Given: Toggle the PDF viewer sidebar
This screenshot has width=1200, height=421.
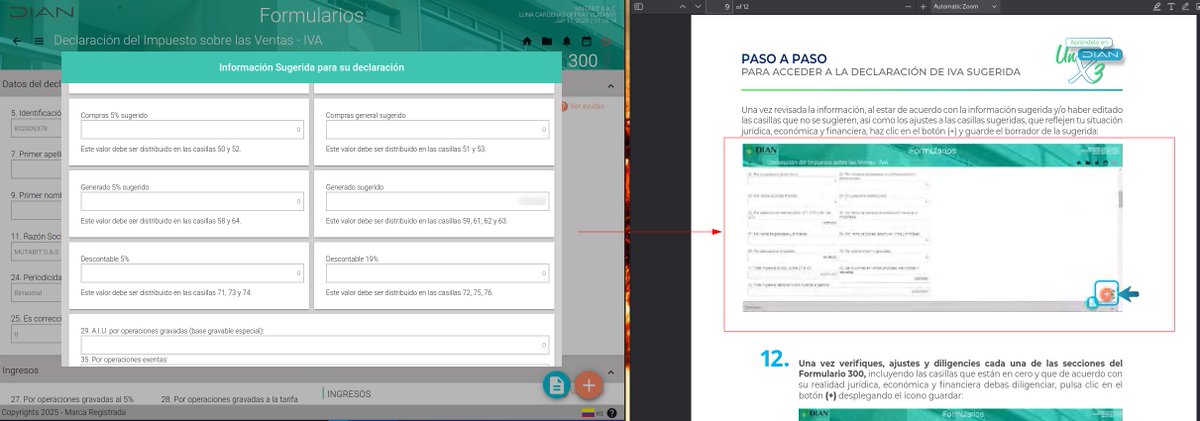Looking at the screenshot, I should [639, 7].
